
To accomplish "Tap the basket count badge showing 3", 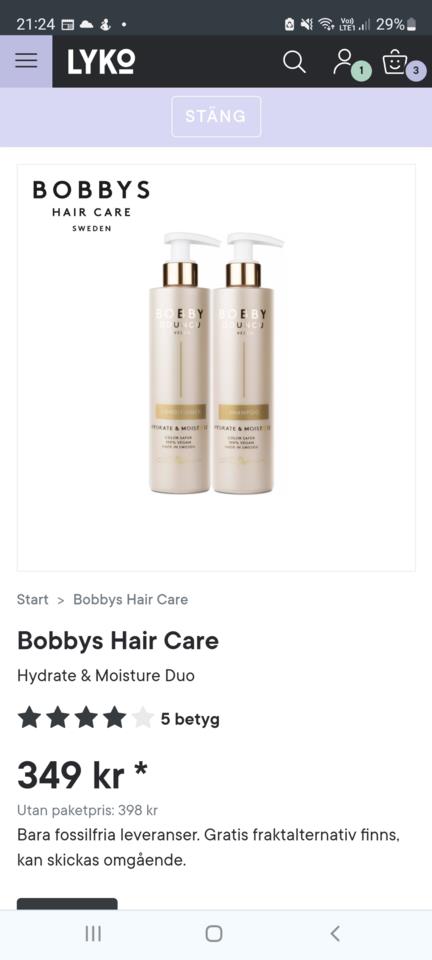I will (416, 71).
